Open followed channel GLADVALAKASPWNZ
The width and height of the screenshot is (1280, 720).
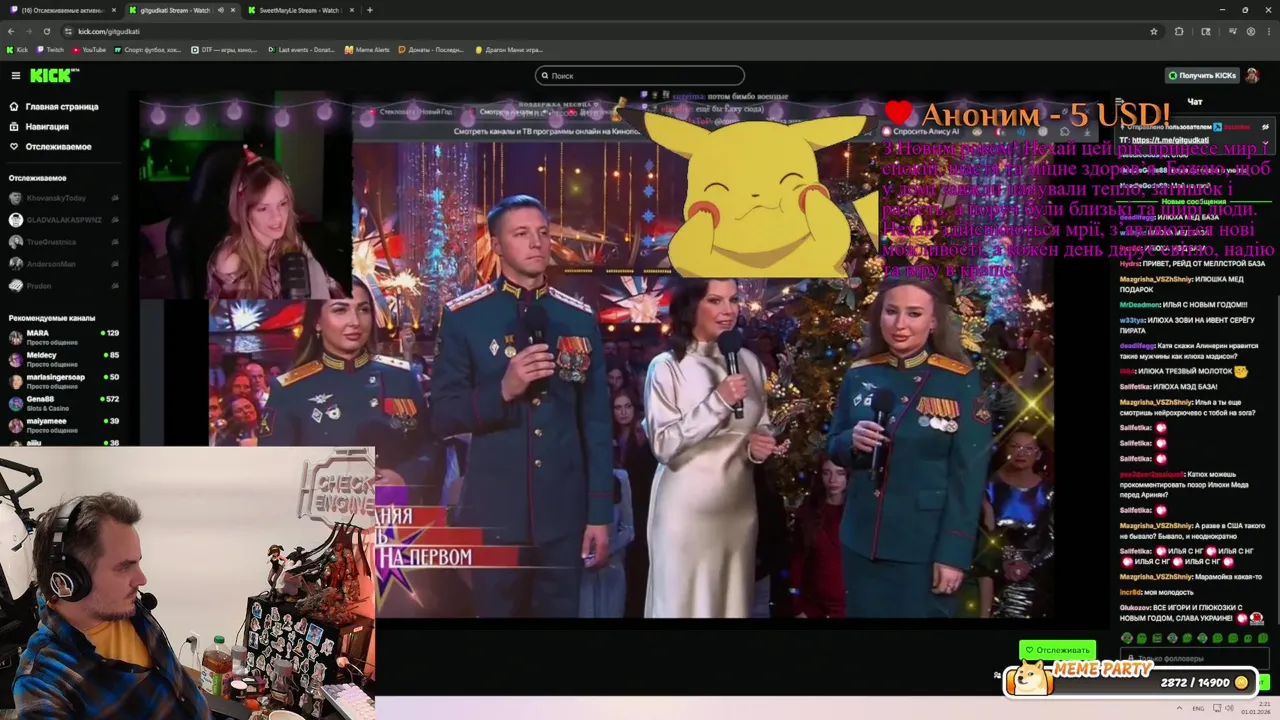coord(63,220)
